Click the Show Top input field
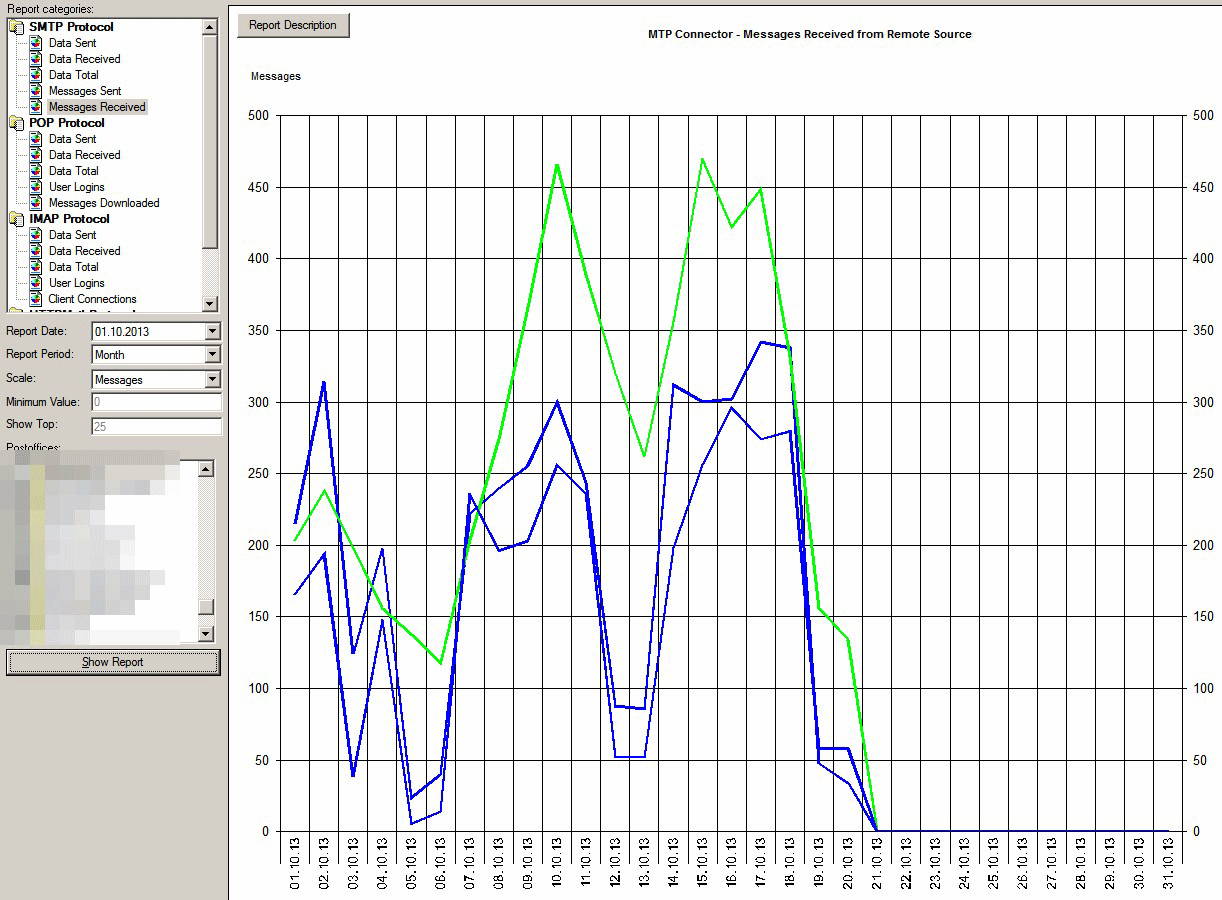The height and width of the screenshot is (900, 1222). coord(156,426)
